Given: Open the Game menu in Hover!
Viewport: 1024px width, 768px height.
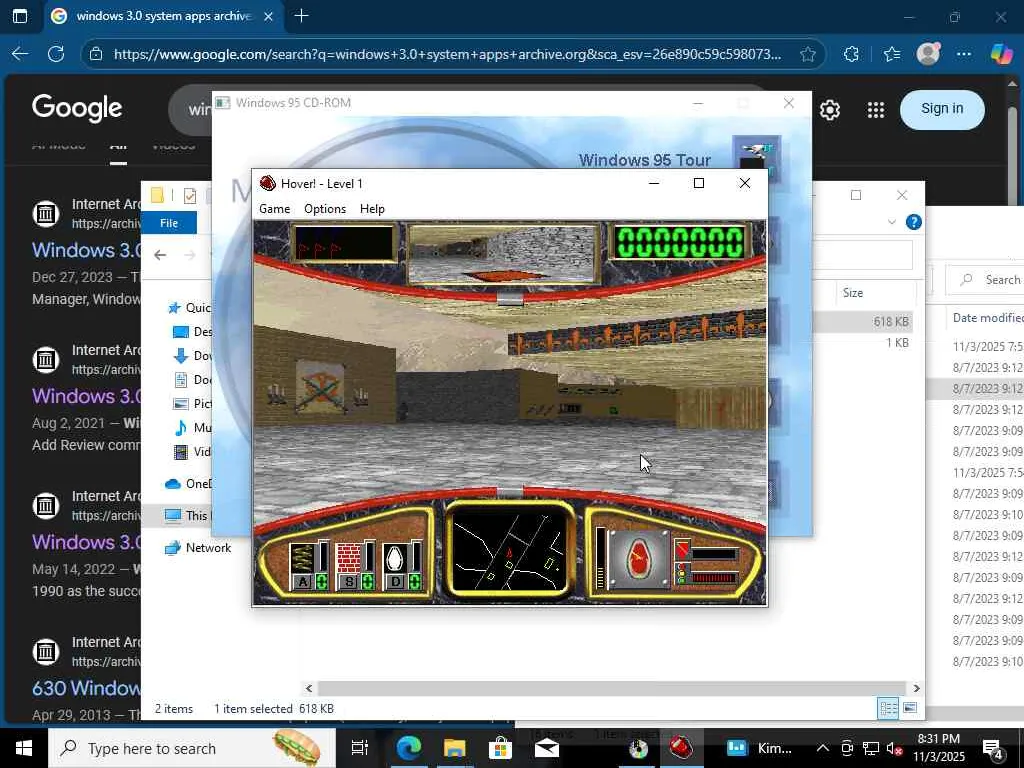Looking at the screenshot, I should (x=274, y=209).
